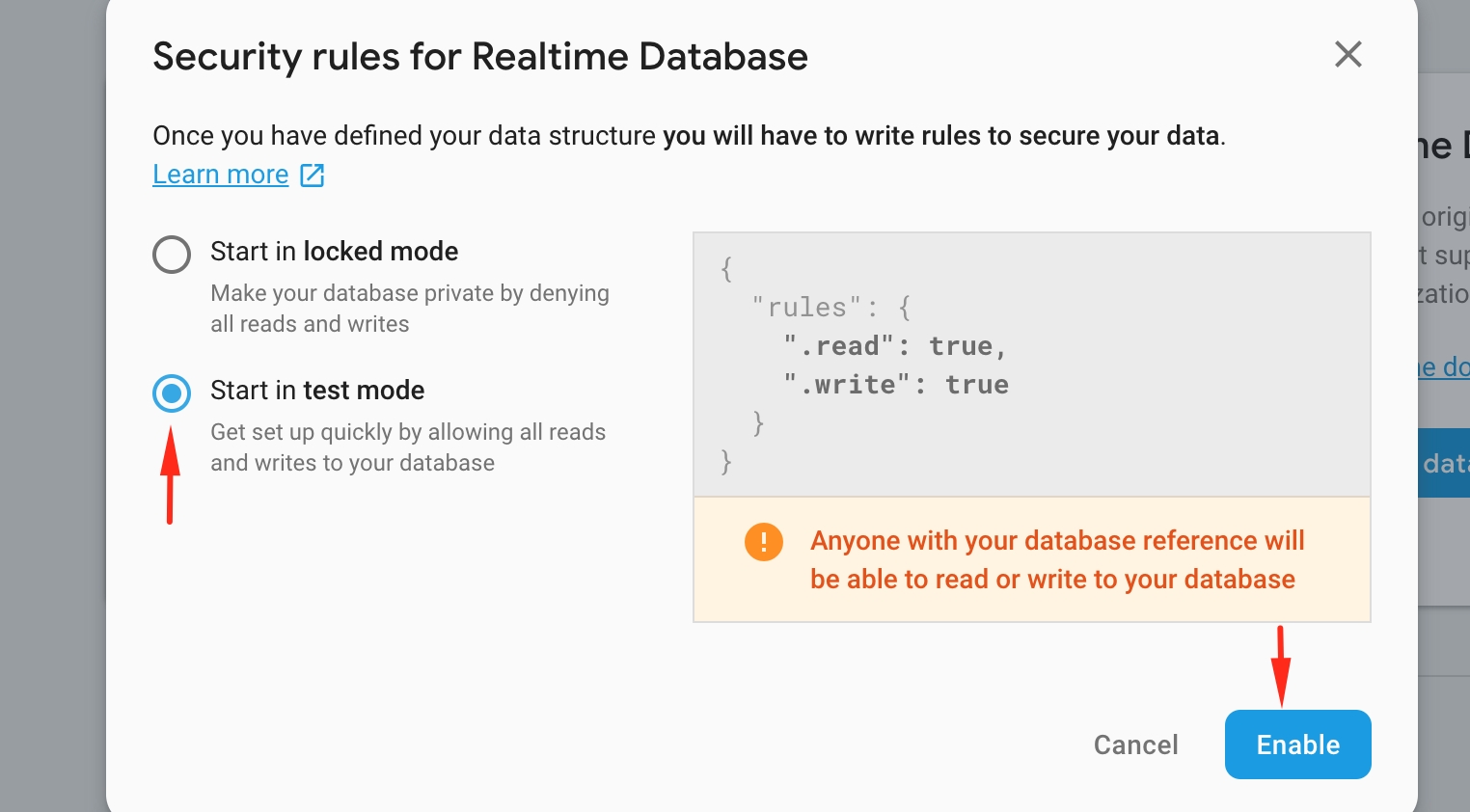The height and width of the screenshot is (812, 1470).
Task: Select the locked mode radio button
Action: 172,255
